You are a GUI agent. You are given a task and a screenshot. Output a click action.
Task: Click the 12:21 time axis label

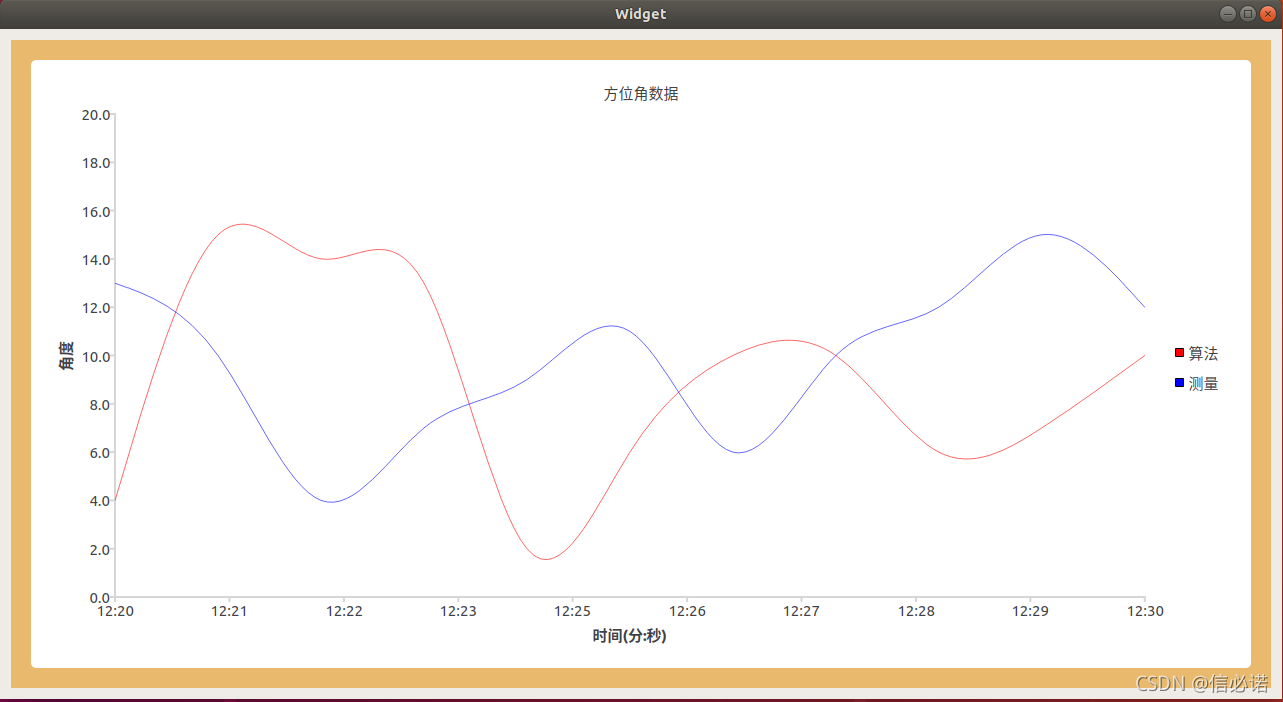point(229,610)
